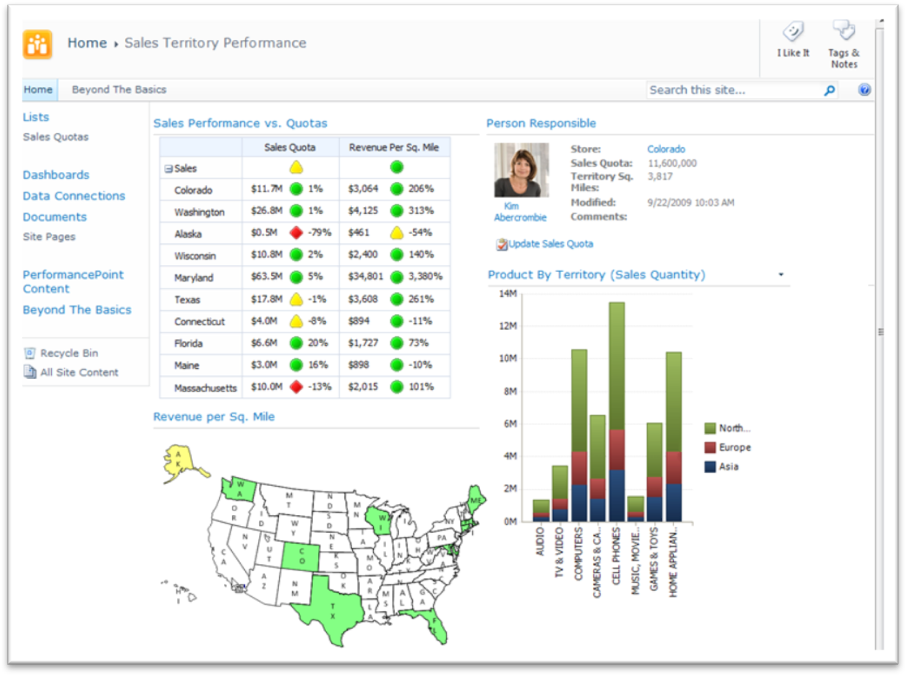Click the Europe legend color swatch
Screen dimensions: 907x676
[710, 447]
